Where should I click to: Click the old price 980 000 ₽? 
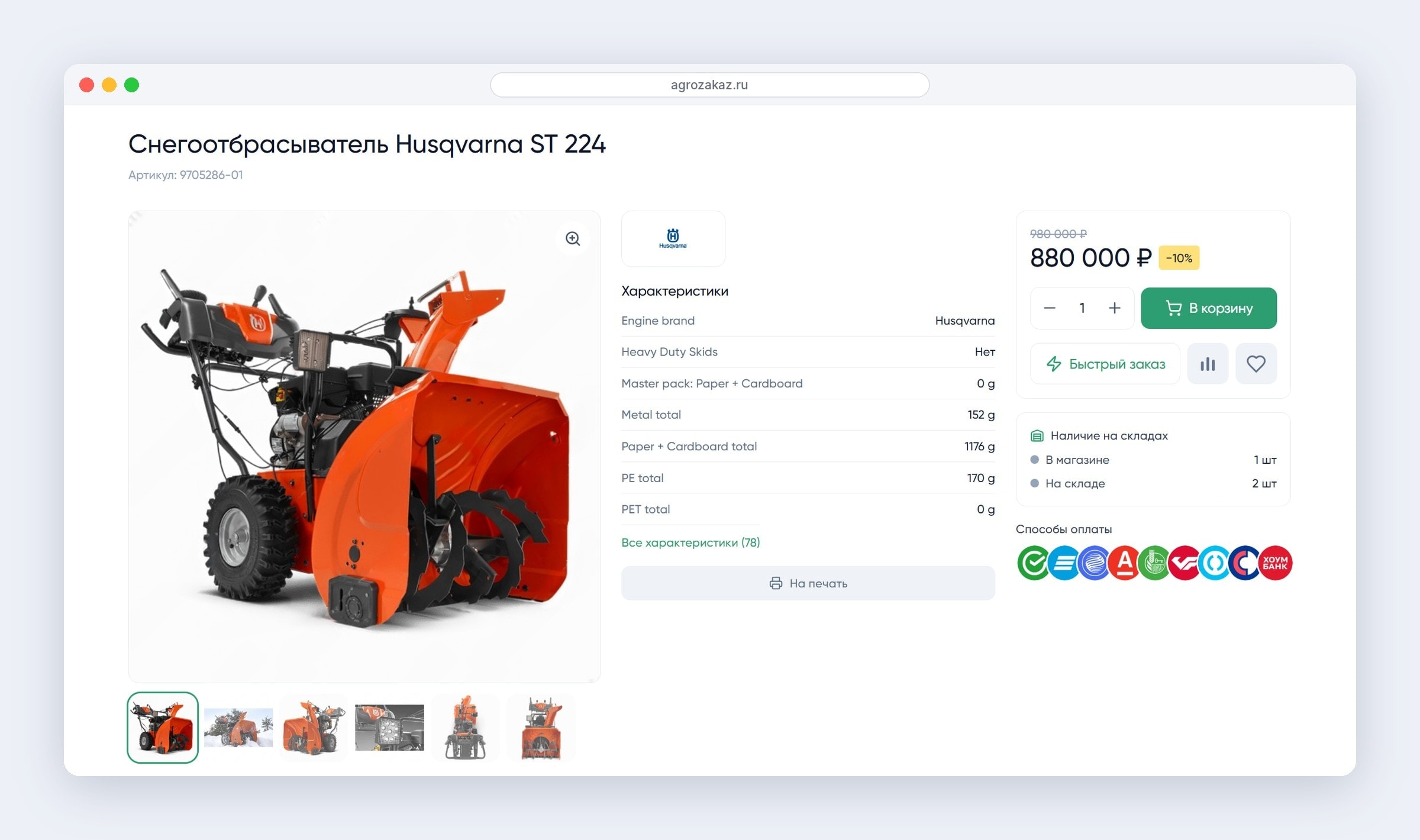1058,234
